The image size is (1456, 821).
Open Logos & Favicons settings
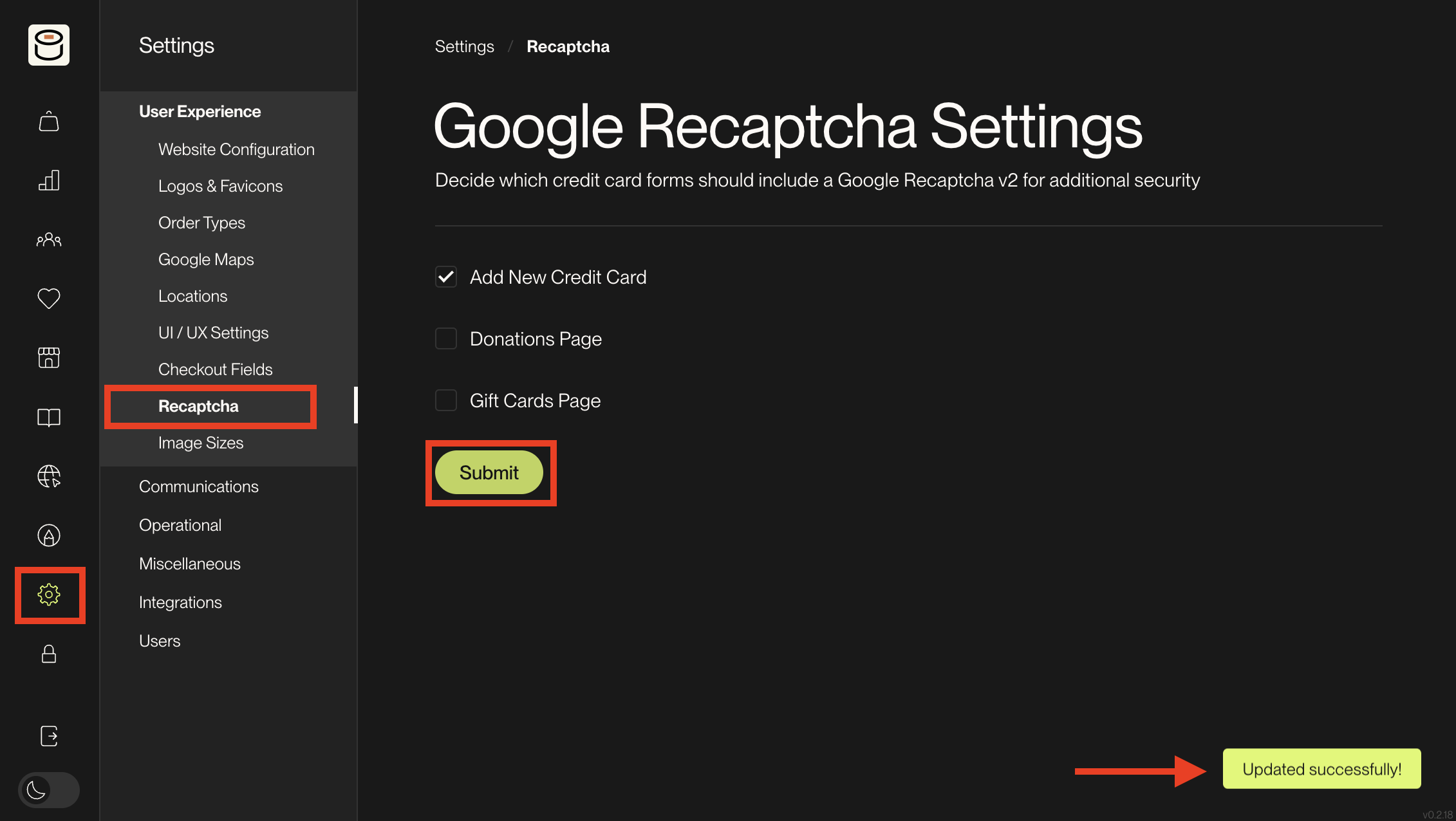pos(220,186)
